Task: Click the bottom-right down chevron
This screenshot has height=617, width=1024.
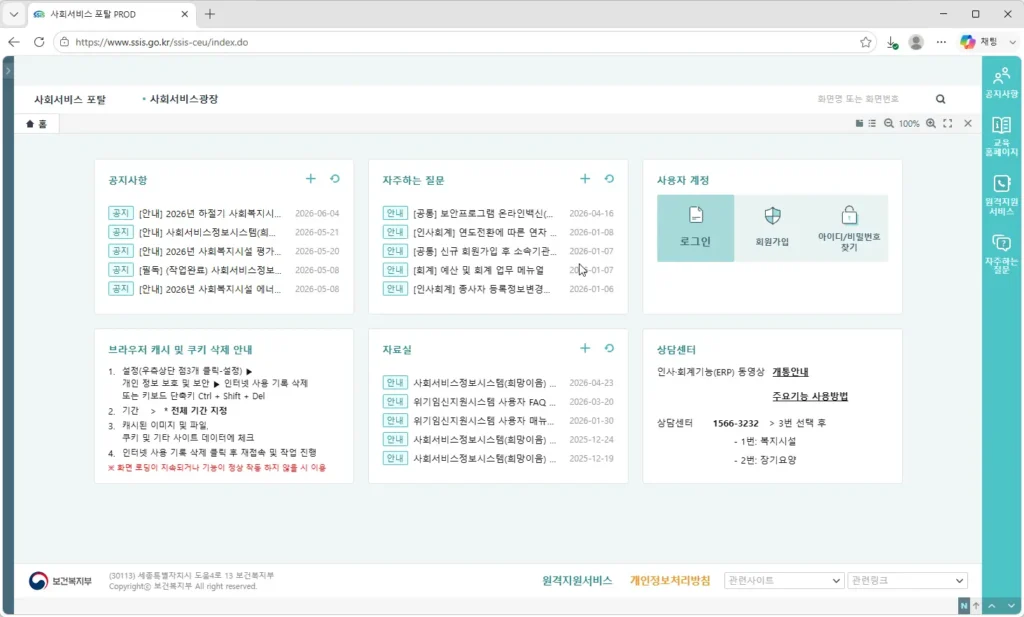Action: pos(1011,606)
